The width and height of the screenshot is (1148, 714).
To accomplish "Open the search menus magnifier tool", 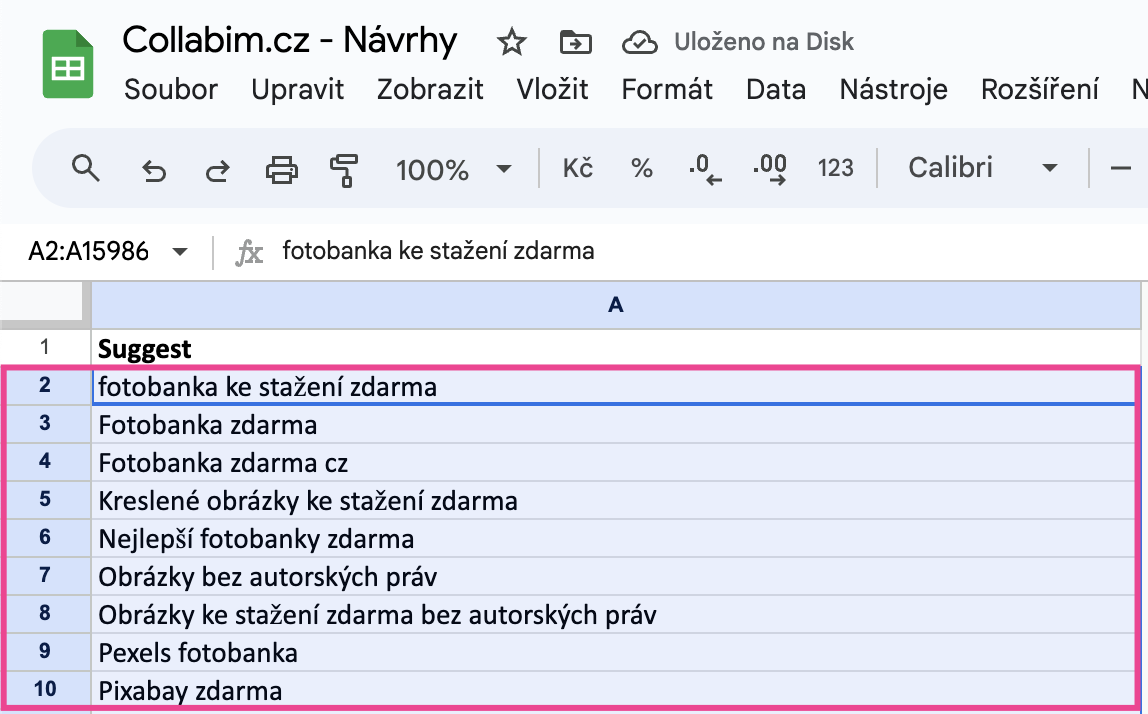I will (86, 169).
